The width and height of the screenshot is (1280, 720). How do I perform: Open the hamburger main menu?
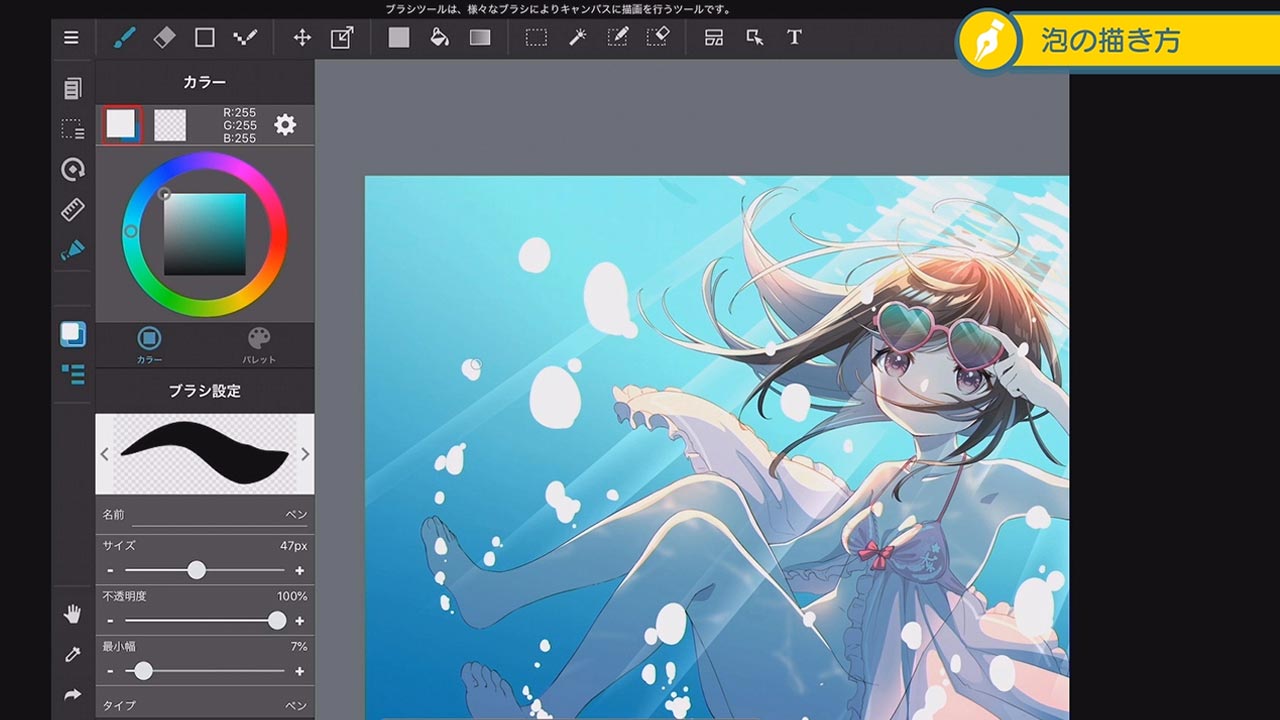tap(71, 38)
